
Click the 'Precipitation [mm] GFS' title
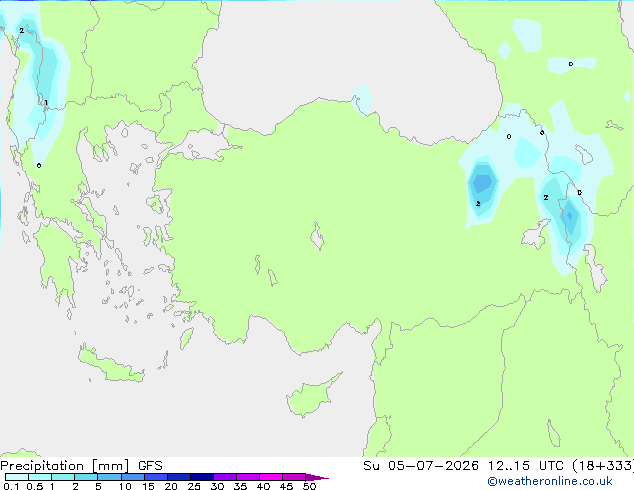[81, 466]
